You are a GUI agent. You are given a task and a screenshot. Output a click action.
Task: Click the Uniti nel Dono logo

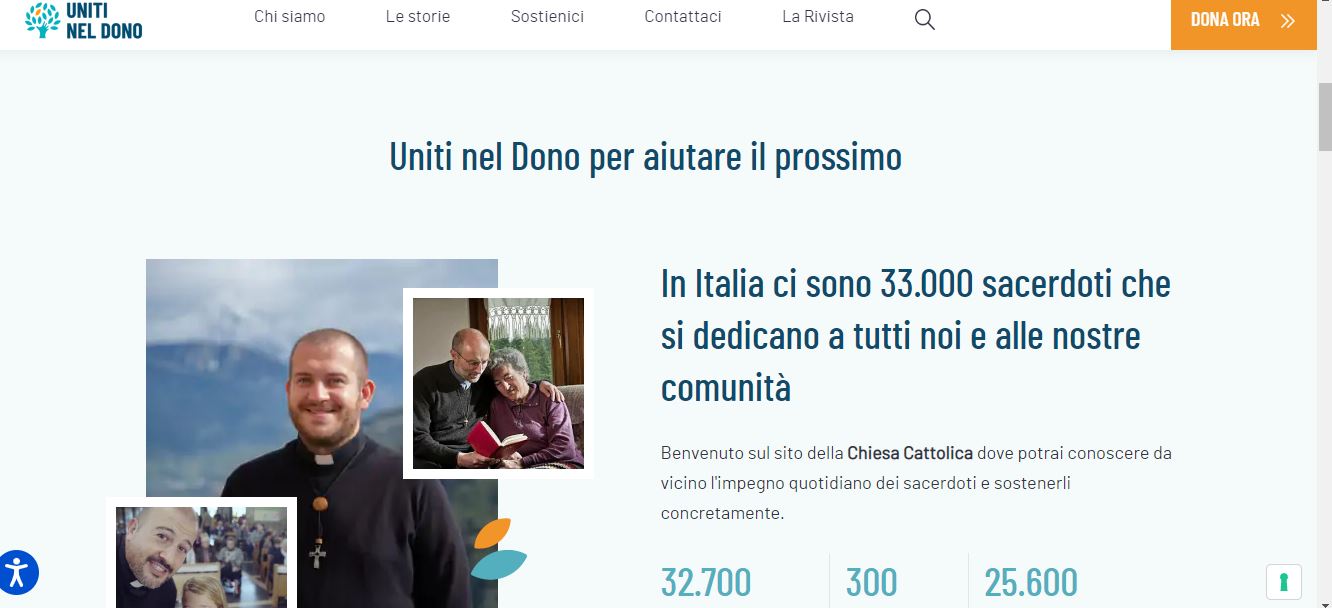84,20
